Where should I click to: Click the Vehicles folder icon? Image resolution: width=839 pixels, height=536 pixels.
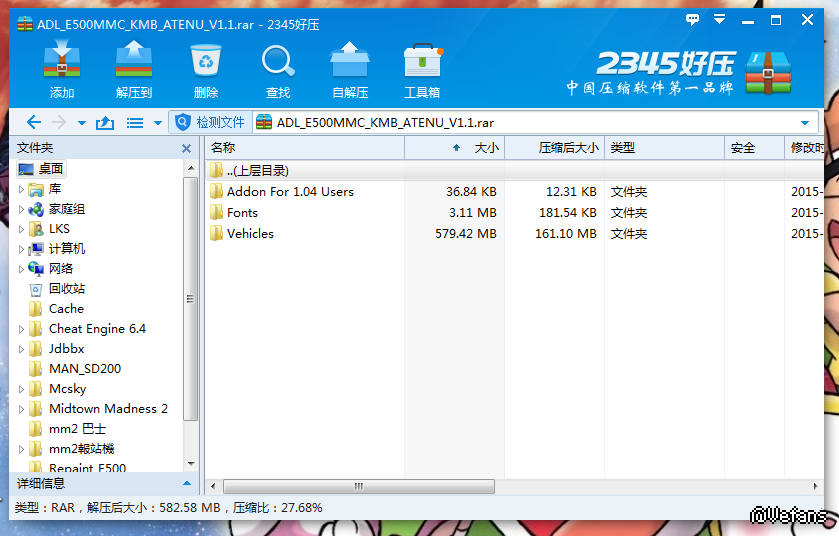(x=216, y=234)
